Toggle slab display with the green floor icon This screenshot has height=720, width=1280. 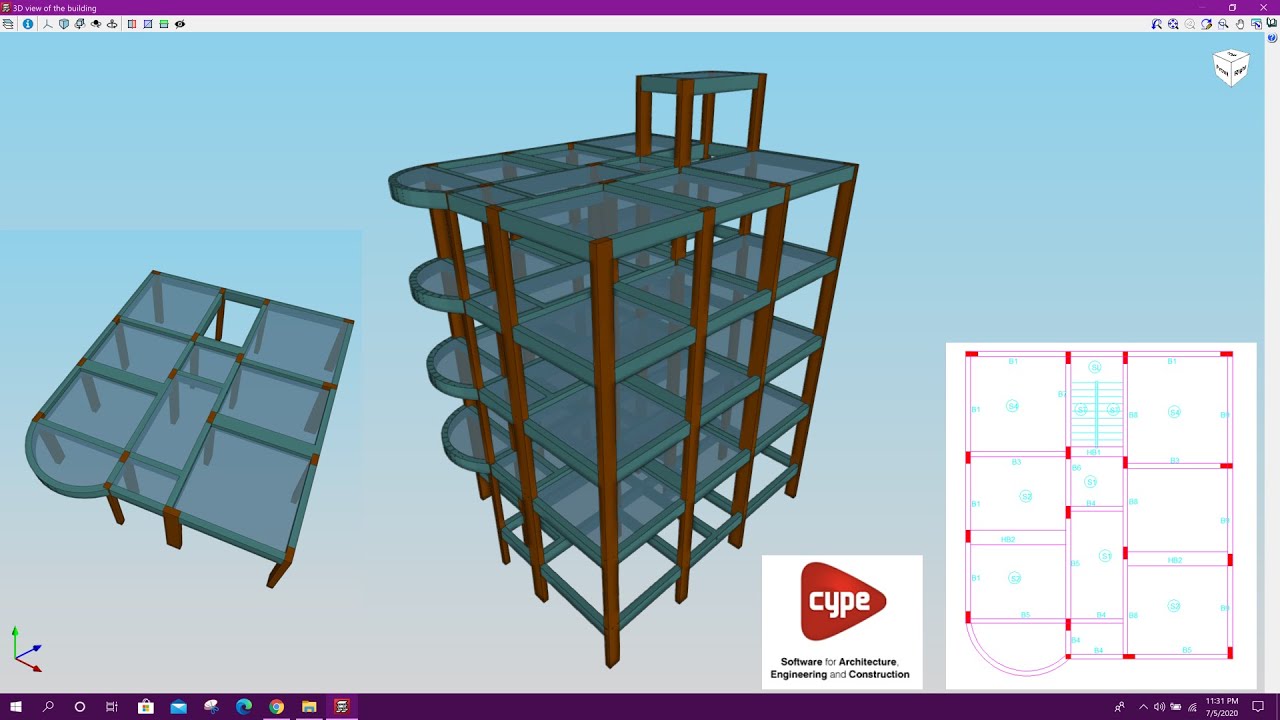coord(164,24)
